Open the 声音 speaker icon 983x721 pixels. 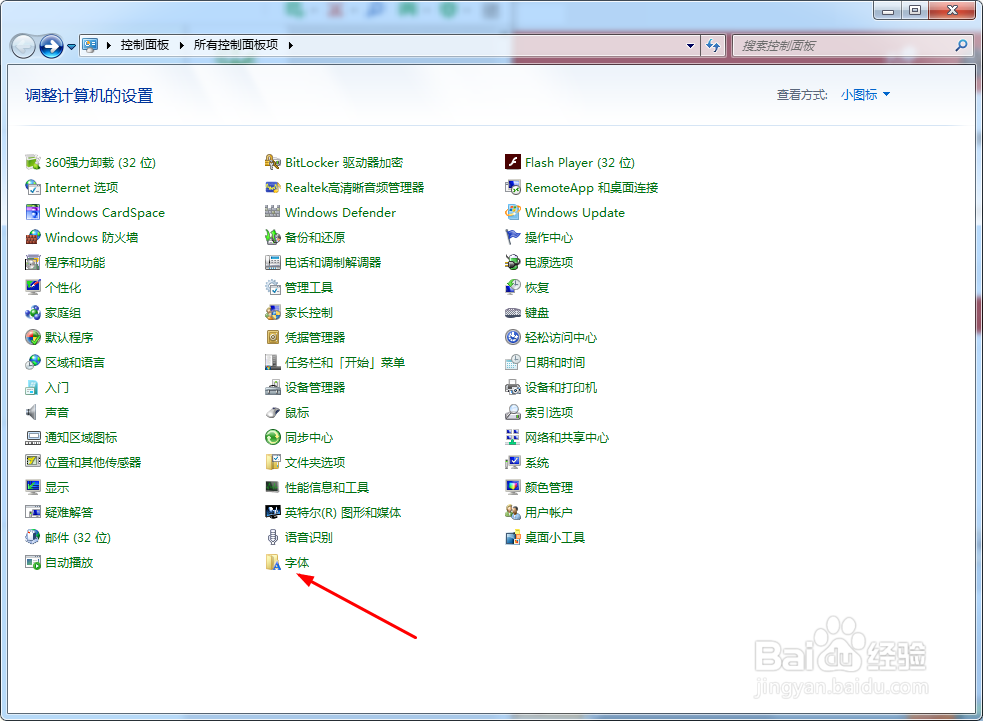click(33, 413)
